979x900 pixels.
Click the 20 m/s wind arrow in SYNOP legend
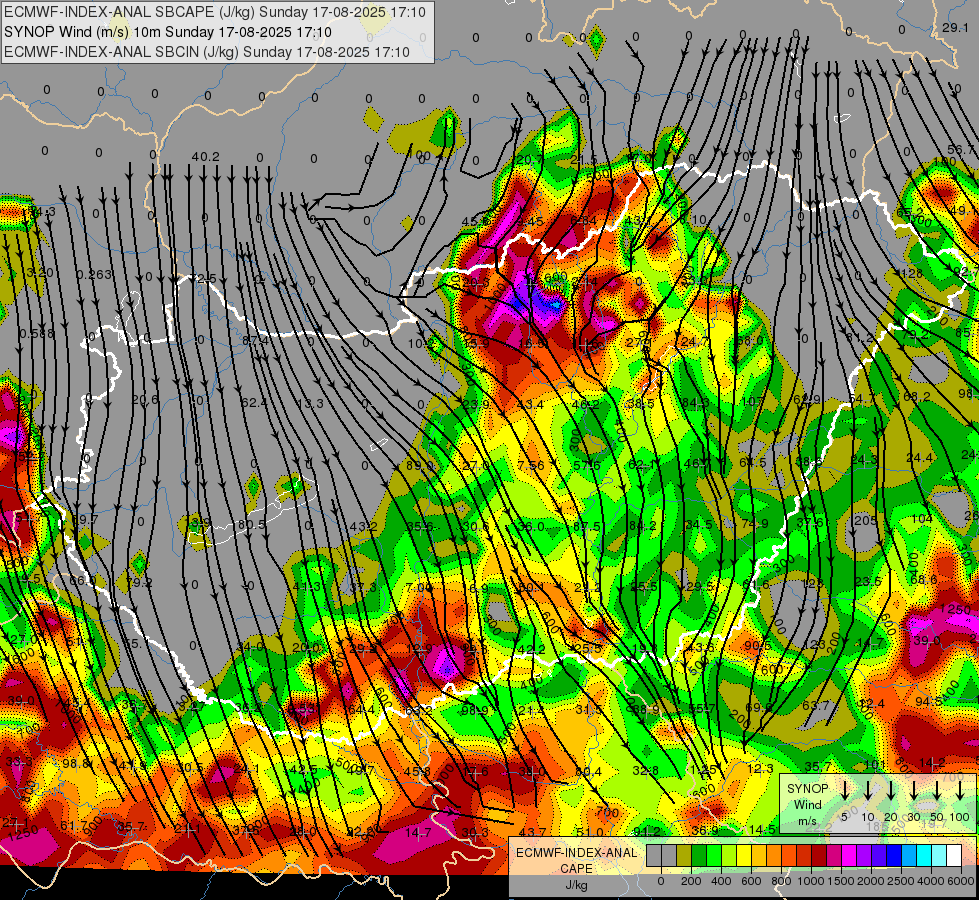pos(891,791)
